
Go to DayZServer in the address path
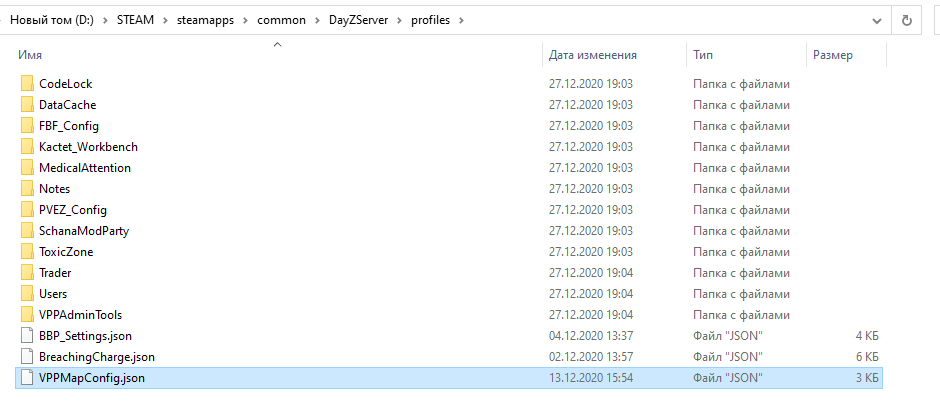coord(358,20)
